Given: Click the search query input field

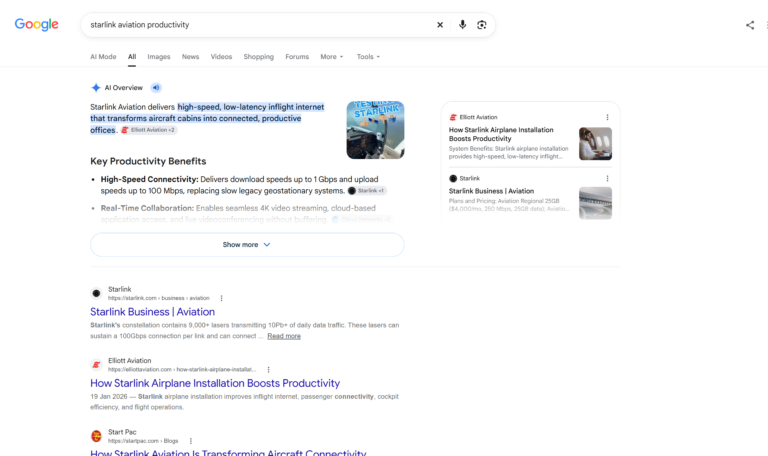Looking at the screenshot, I should click(260, 25).
